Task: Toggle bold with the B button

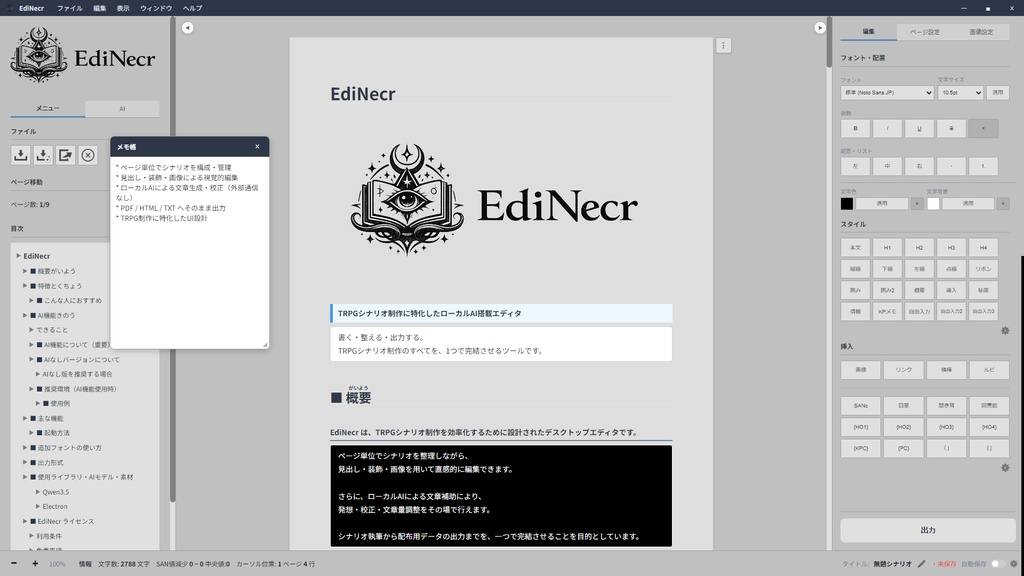Action: (856, 128)
